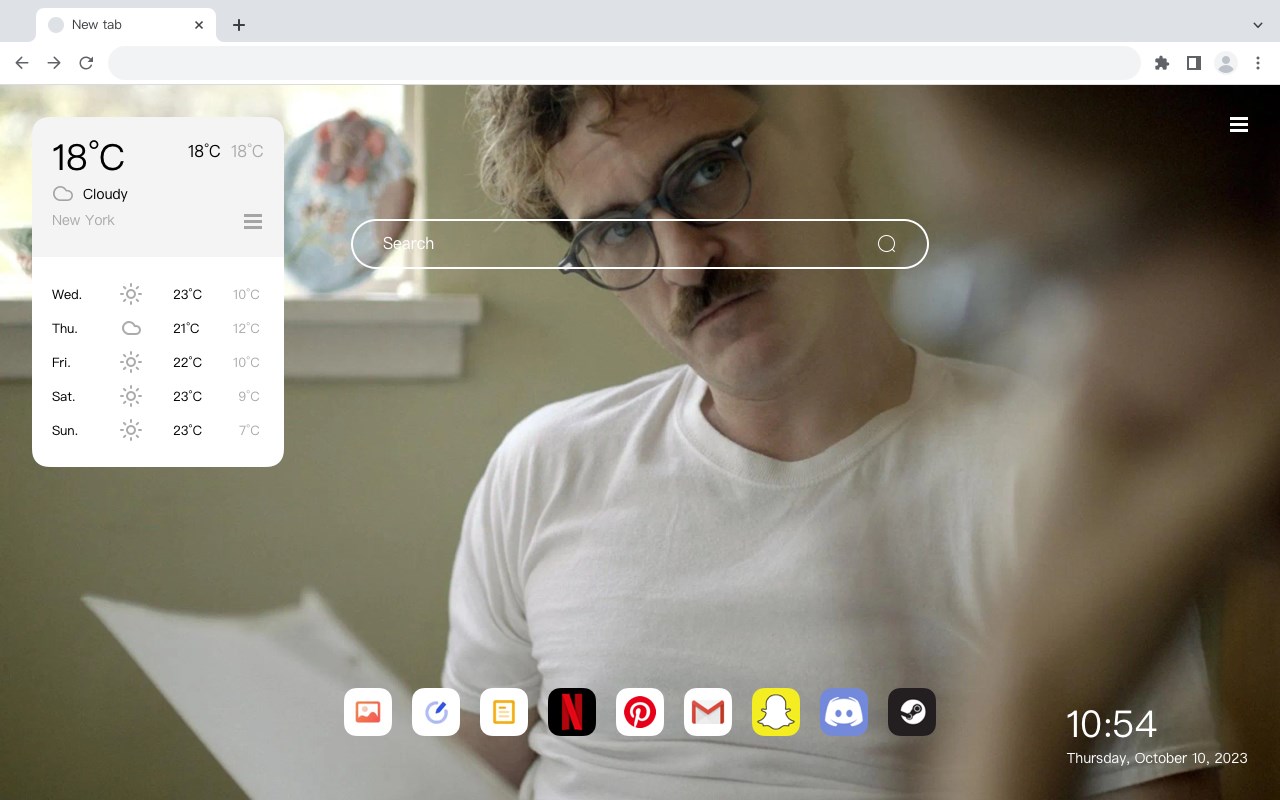Select the Fri. forecast row label
The width and height of the screenshot is (1280, 800).
tap(61, 362)
